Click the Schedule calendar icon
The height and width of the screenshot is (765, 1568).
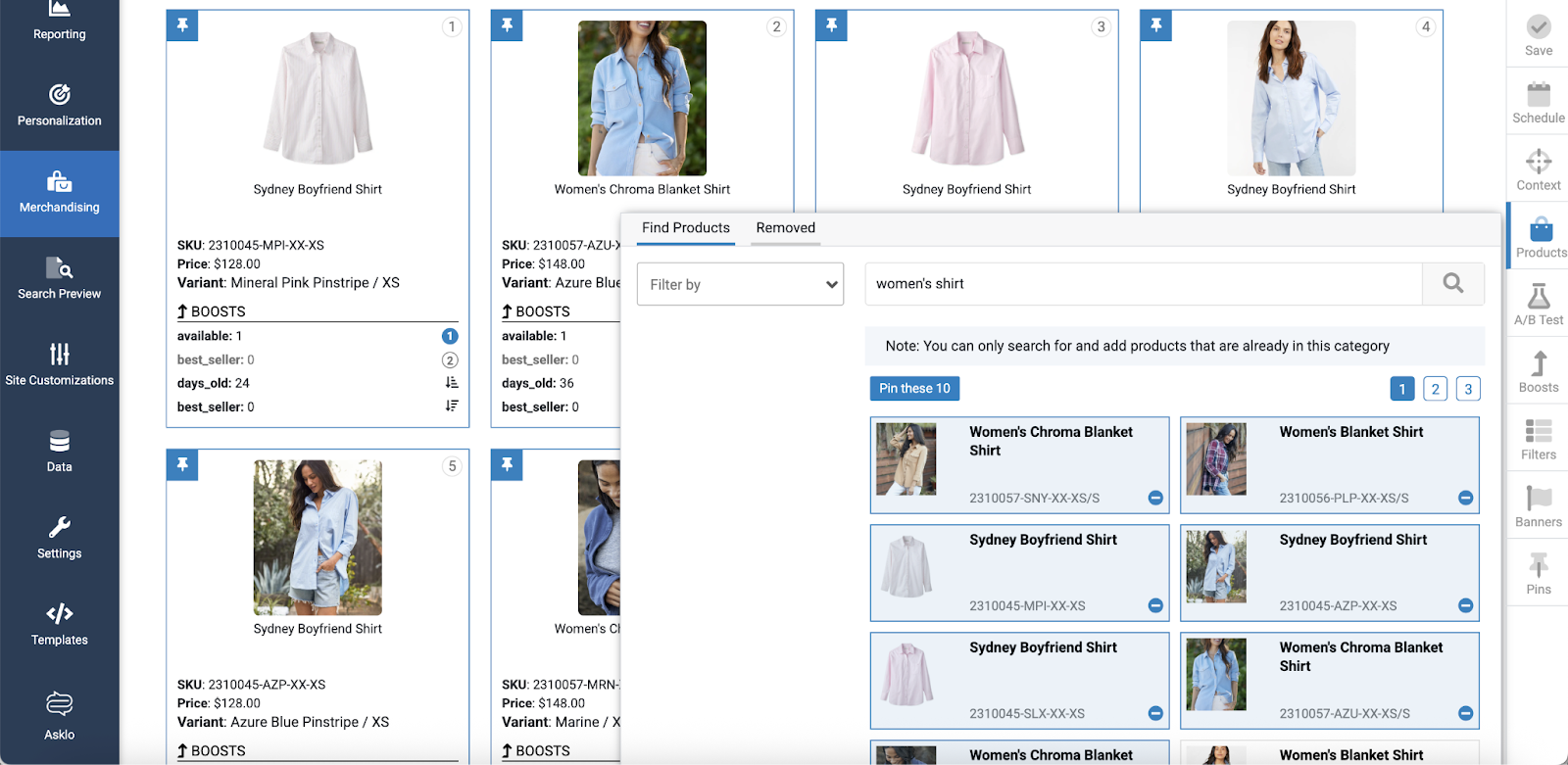click(x=1538, y=95)
